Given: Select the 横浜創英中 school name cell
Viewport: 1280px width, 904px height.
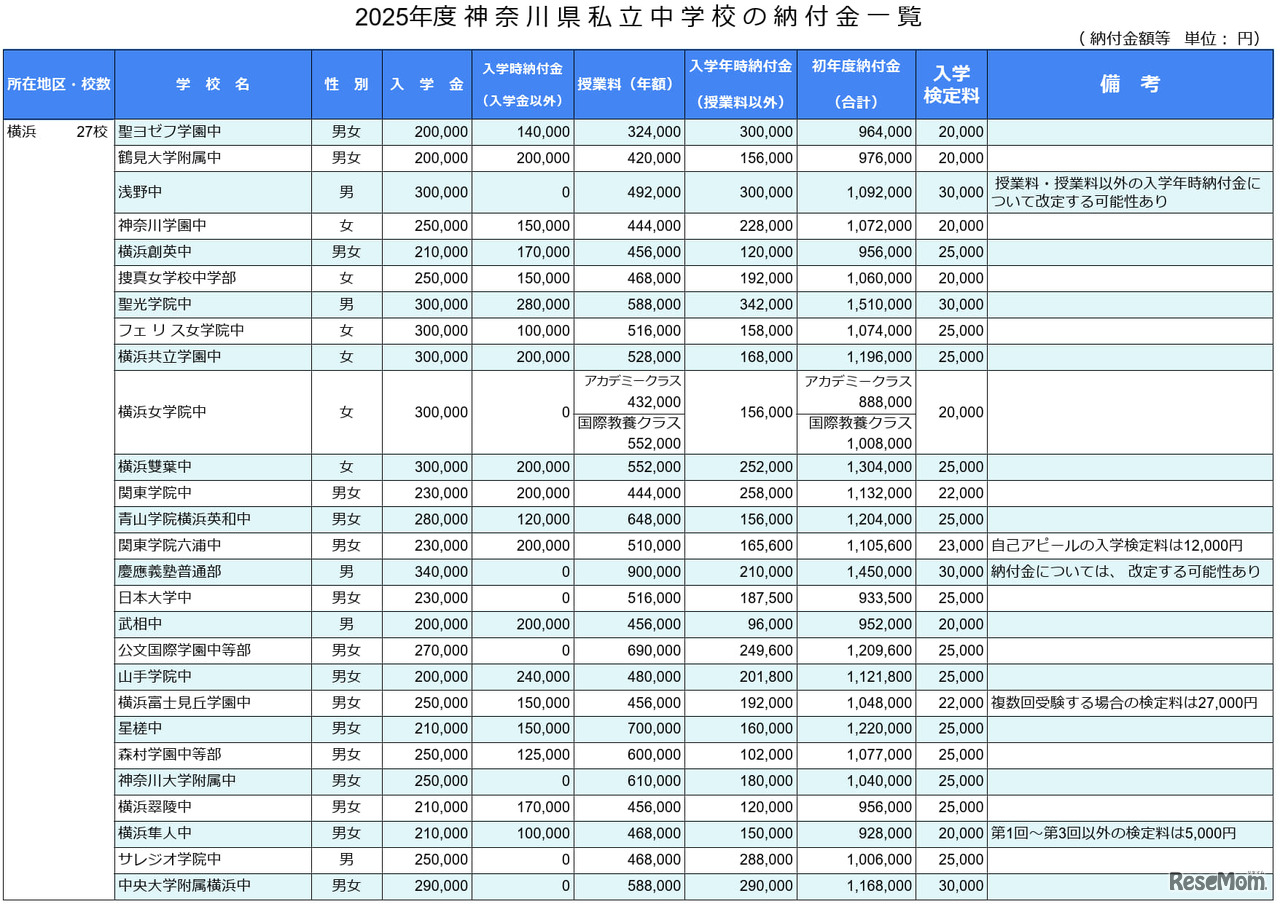Looking at the screenshot, I should [213, 252].
